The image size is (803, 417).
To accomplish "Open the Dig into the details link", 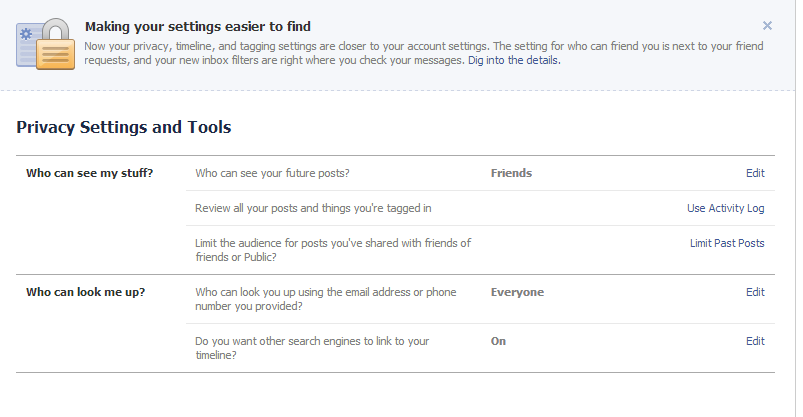I will coord(514,60).
